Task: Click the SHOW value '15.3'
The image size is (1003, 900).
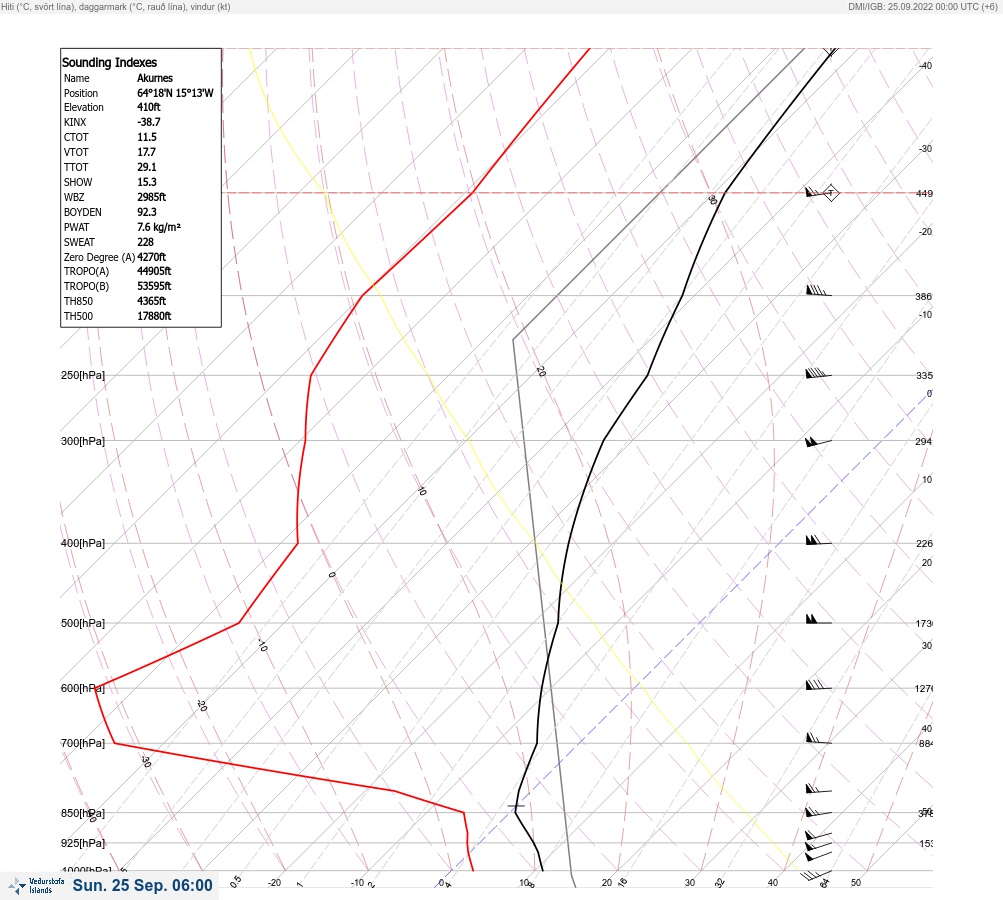Action: click(x=146, y=182)
